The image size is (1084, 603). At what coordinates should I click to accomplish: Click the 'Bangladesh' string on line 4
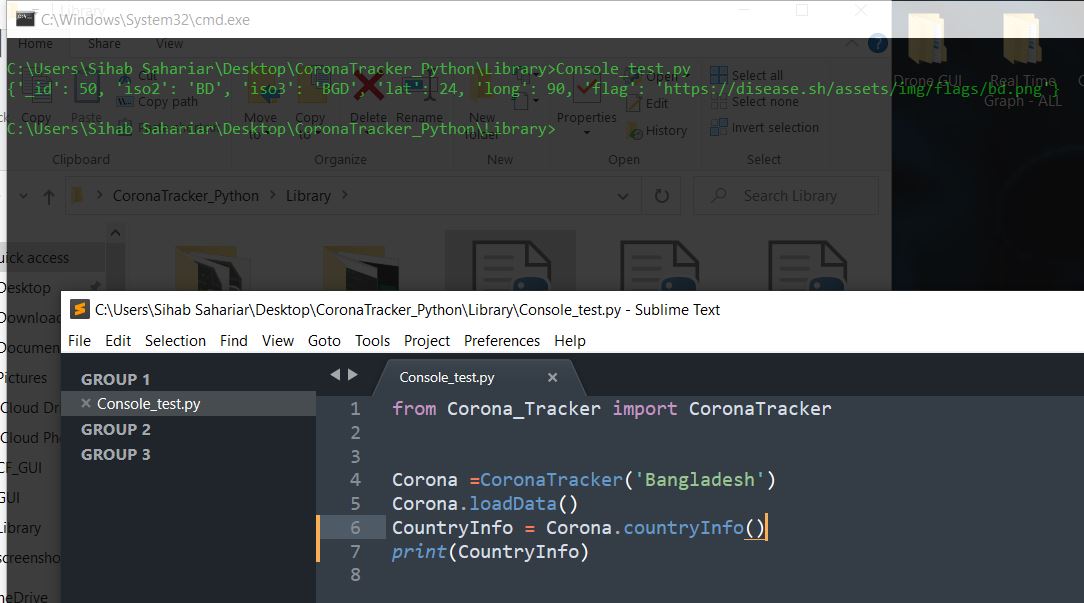pos(700,479)
